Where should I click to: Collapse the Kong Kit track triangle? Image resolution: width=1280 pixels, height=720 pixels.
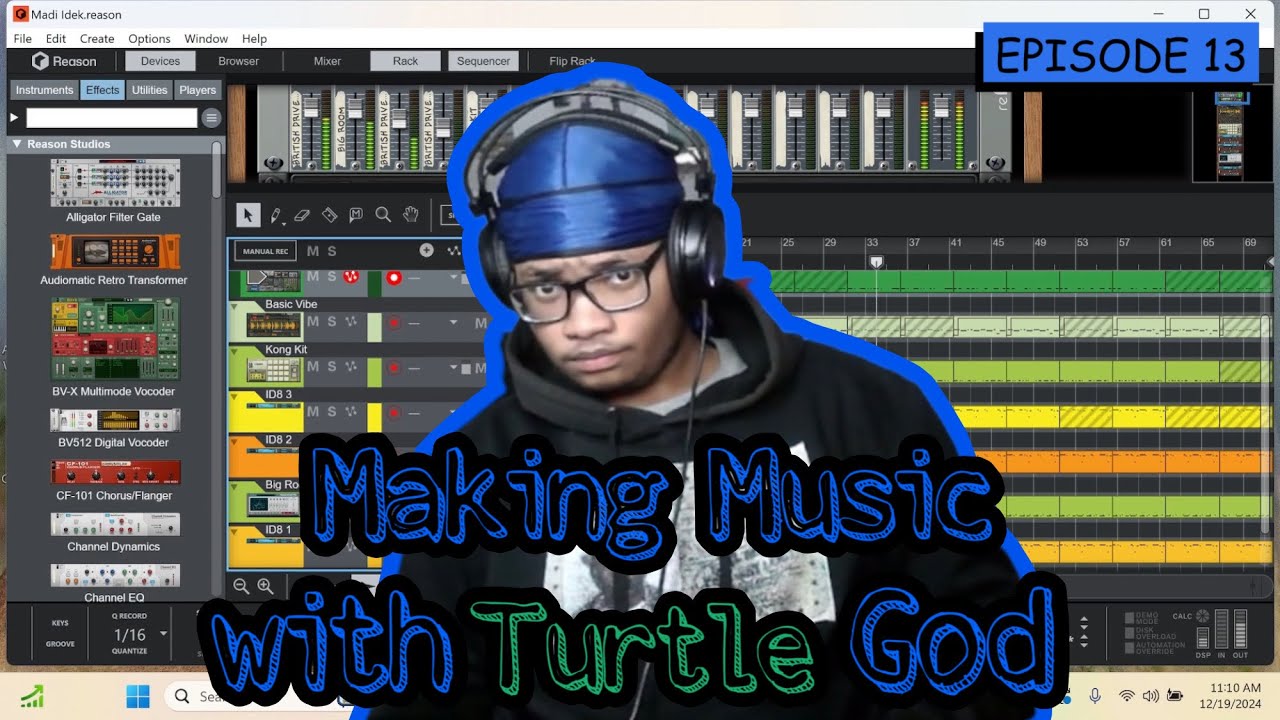tap(235, 351)
